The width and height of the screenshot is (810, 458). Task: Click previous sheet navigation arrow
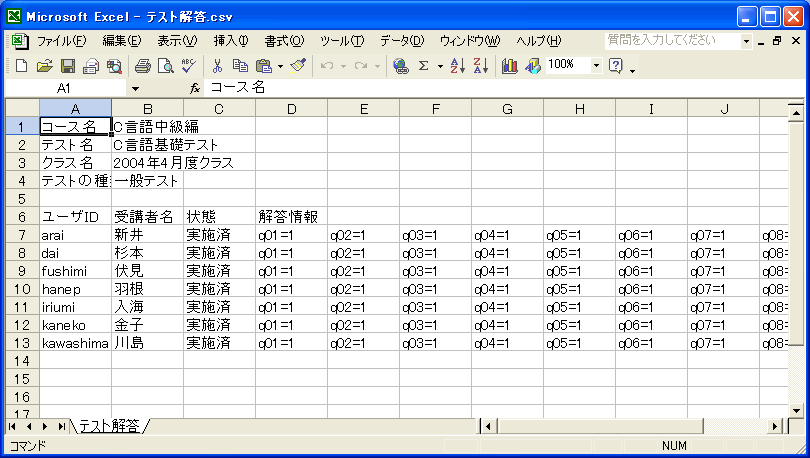pyautogui.click(x=28, y=427)
